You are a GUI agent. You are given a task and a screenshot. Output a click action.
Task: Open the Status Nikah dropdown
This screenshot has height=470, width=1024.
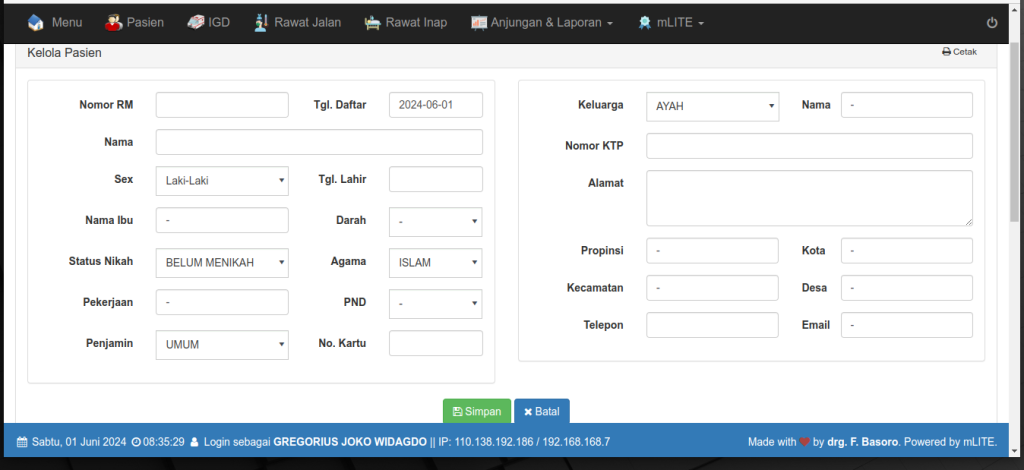pos(222,263)
